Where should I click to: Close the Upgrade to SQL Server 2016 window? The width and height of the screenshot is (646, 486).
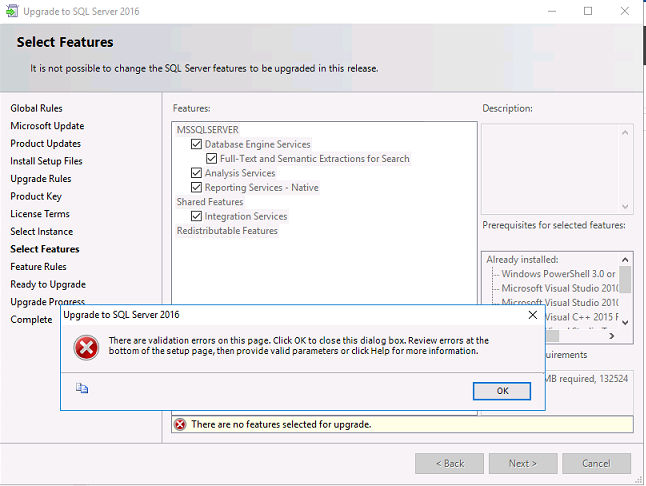click(x=625, y=11)
